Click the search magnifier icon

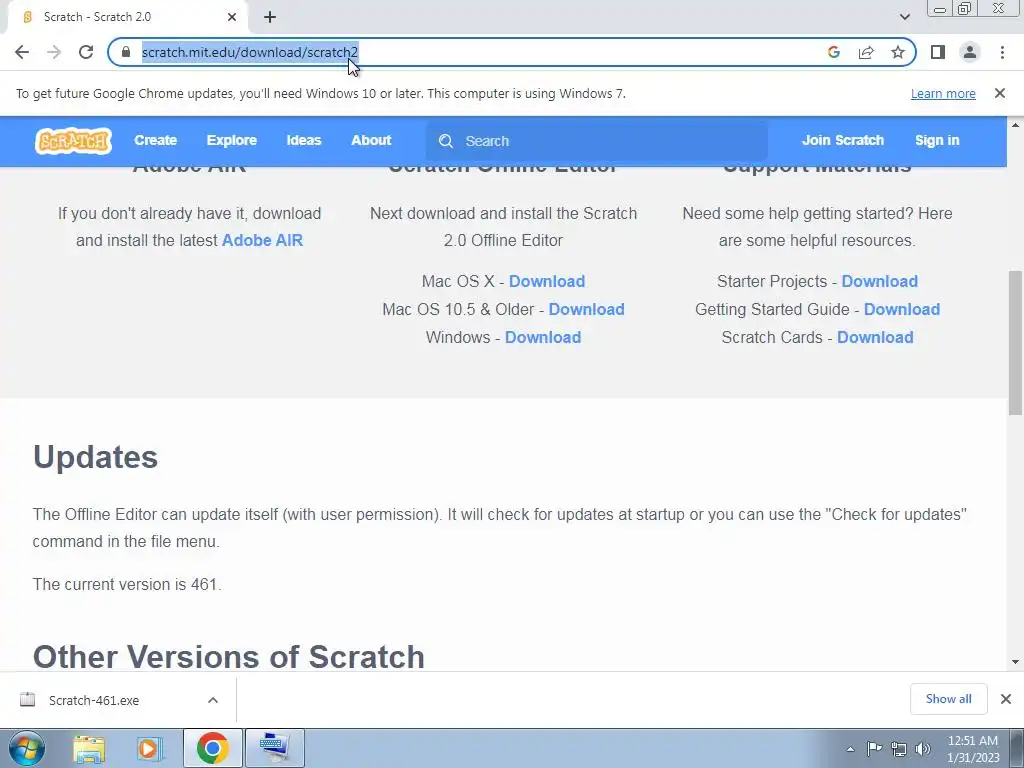[446, 141]
